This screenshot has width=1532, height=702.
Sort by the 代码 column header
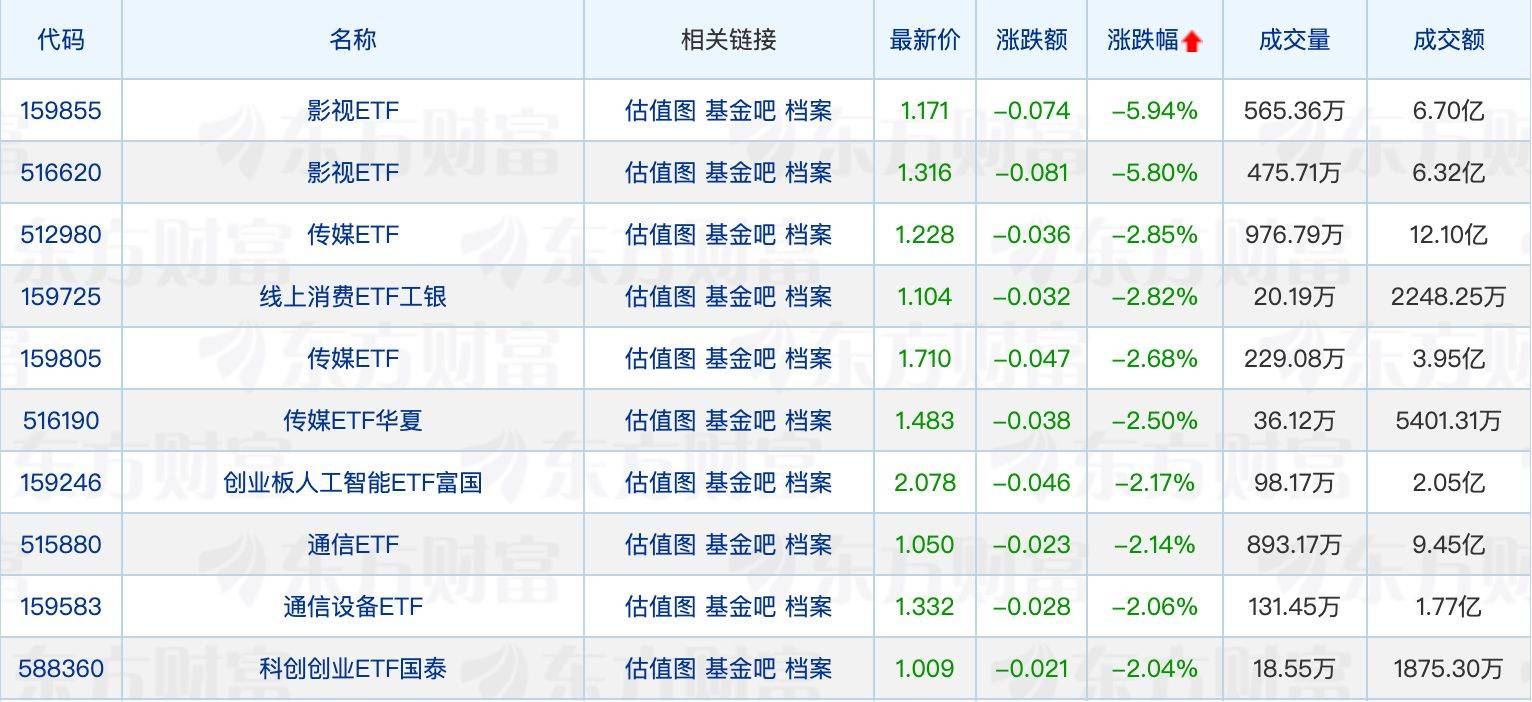[x=62, y=40]
